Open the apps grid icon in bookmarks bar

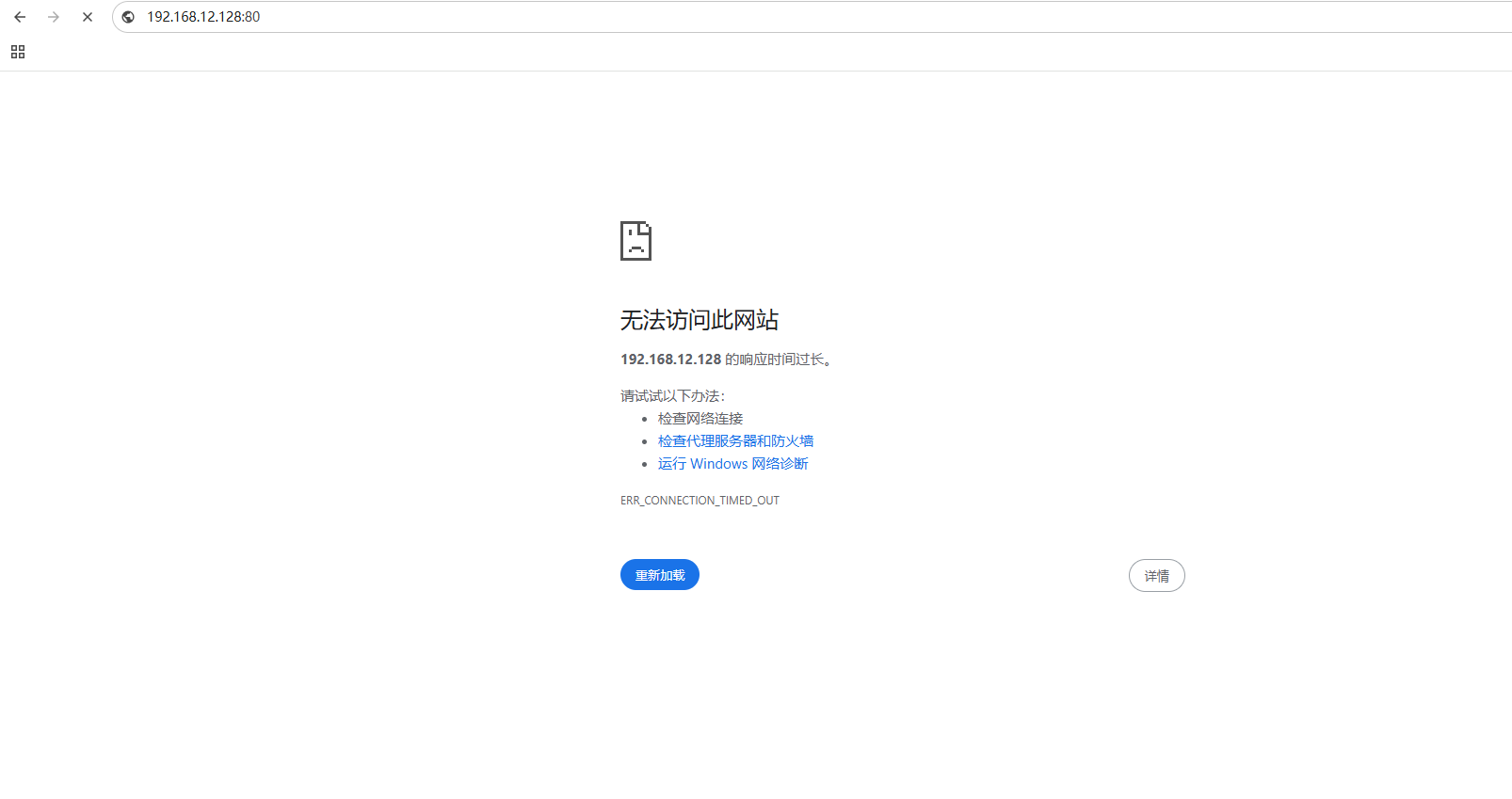pyautogui.click(x=18, y=52)
